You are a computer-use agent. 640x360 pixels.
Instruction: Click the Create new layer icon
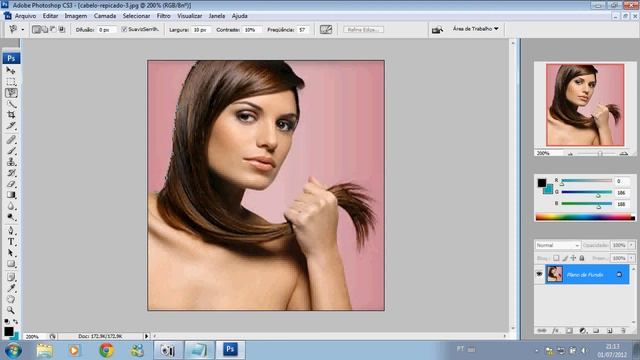click(609, 330)
